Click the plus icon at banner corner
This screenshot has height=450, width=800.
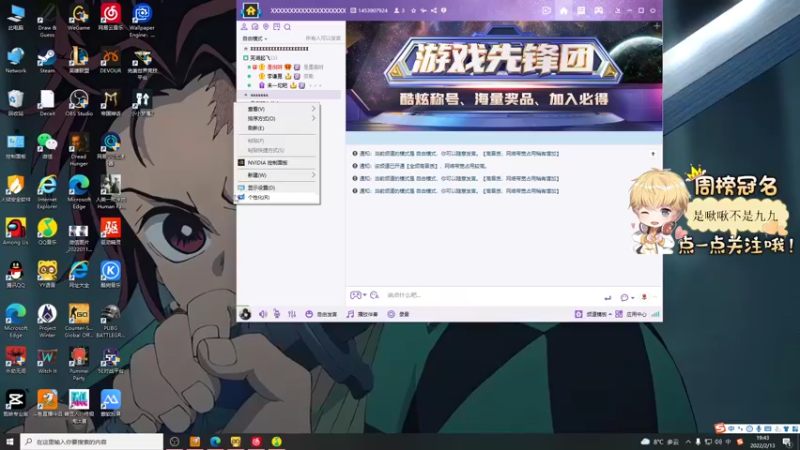click(657, 26)
